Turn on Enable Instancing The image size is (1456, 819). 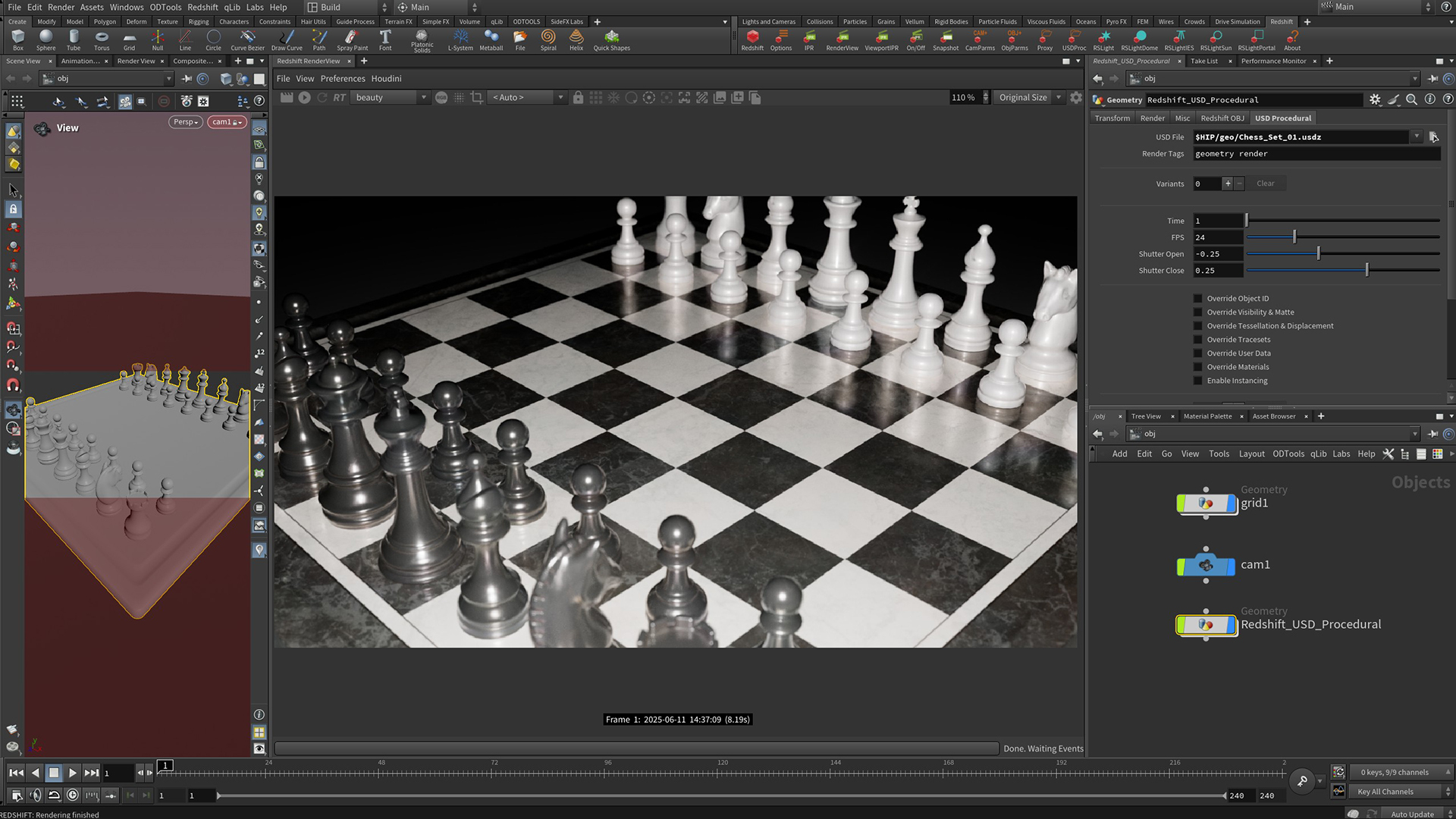pos(1197,380)
